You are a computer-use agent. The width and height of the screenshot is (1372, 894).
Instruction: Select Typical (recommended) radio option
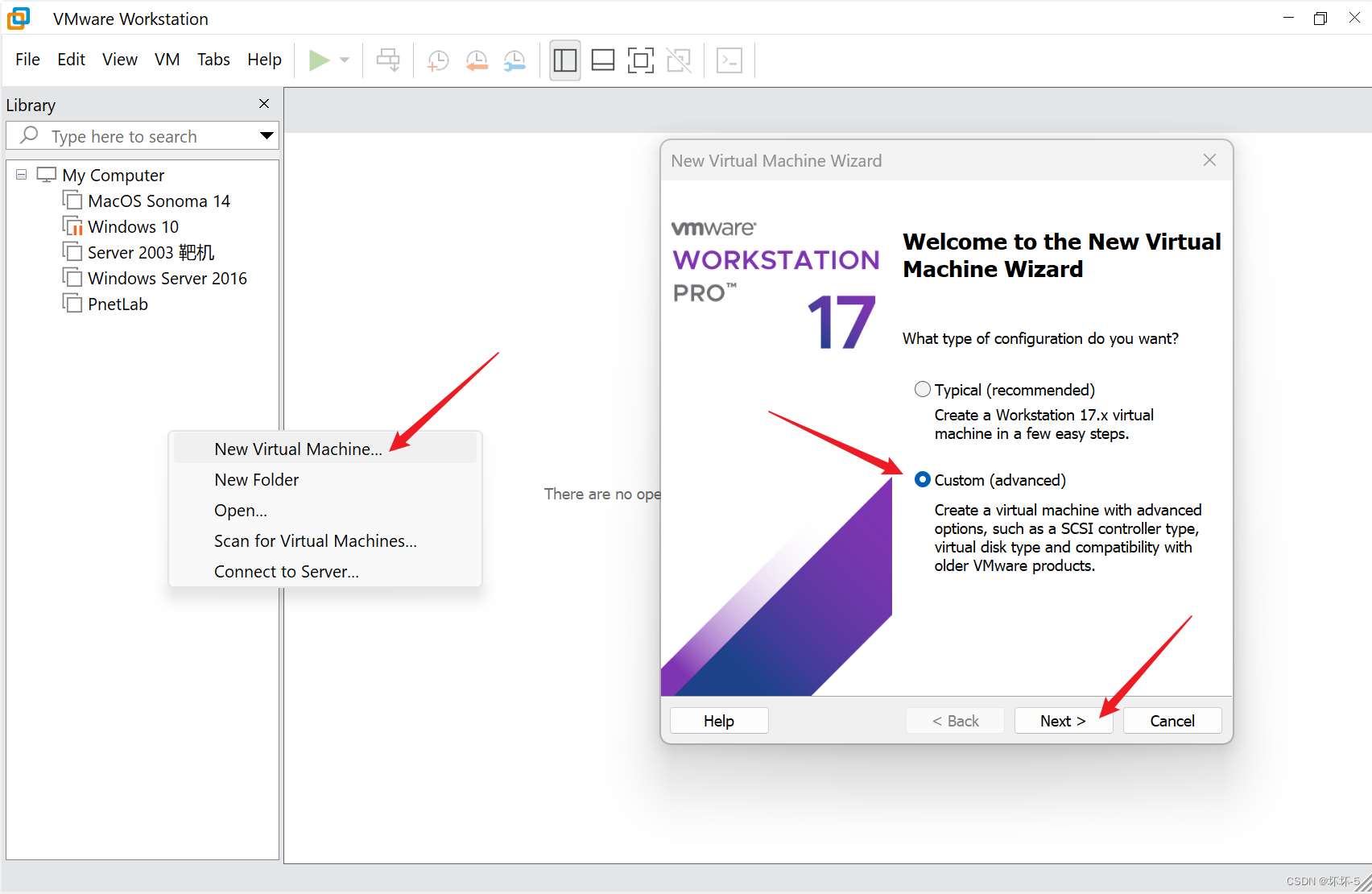(x=923, y=390)
